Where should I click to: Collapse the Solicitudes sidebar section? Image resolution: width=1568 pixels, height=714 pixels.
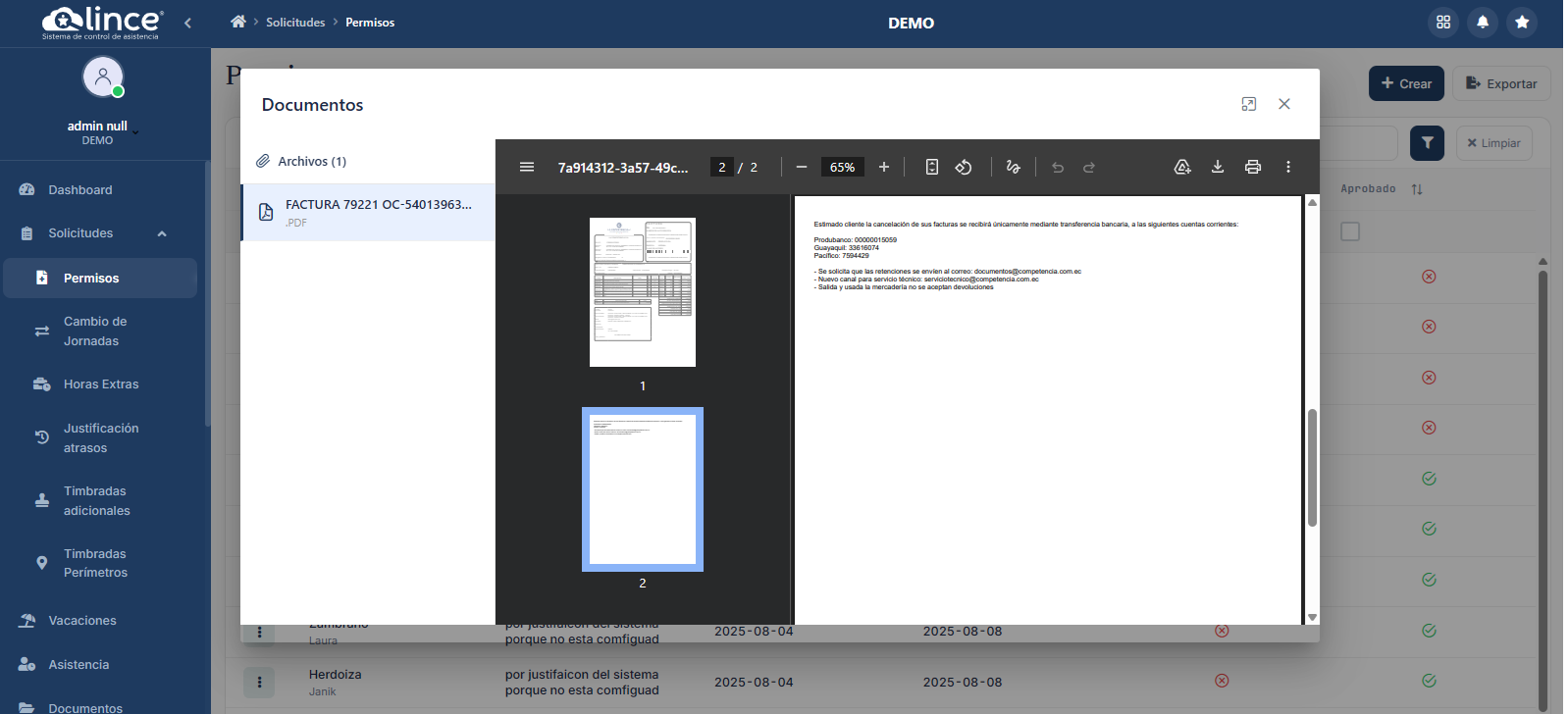coord(162,233)
